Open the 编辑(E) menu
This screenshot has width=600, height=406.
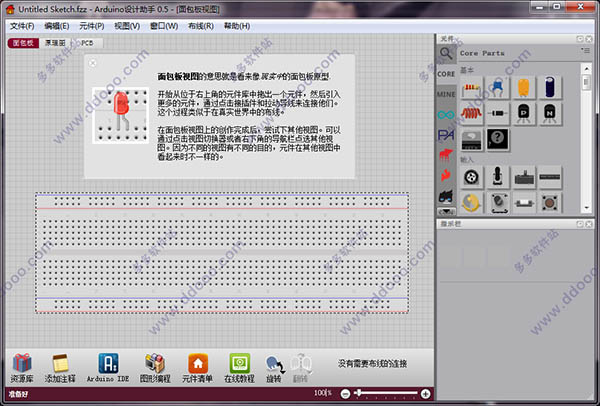57,26
